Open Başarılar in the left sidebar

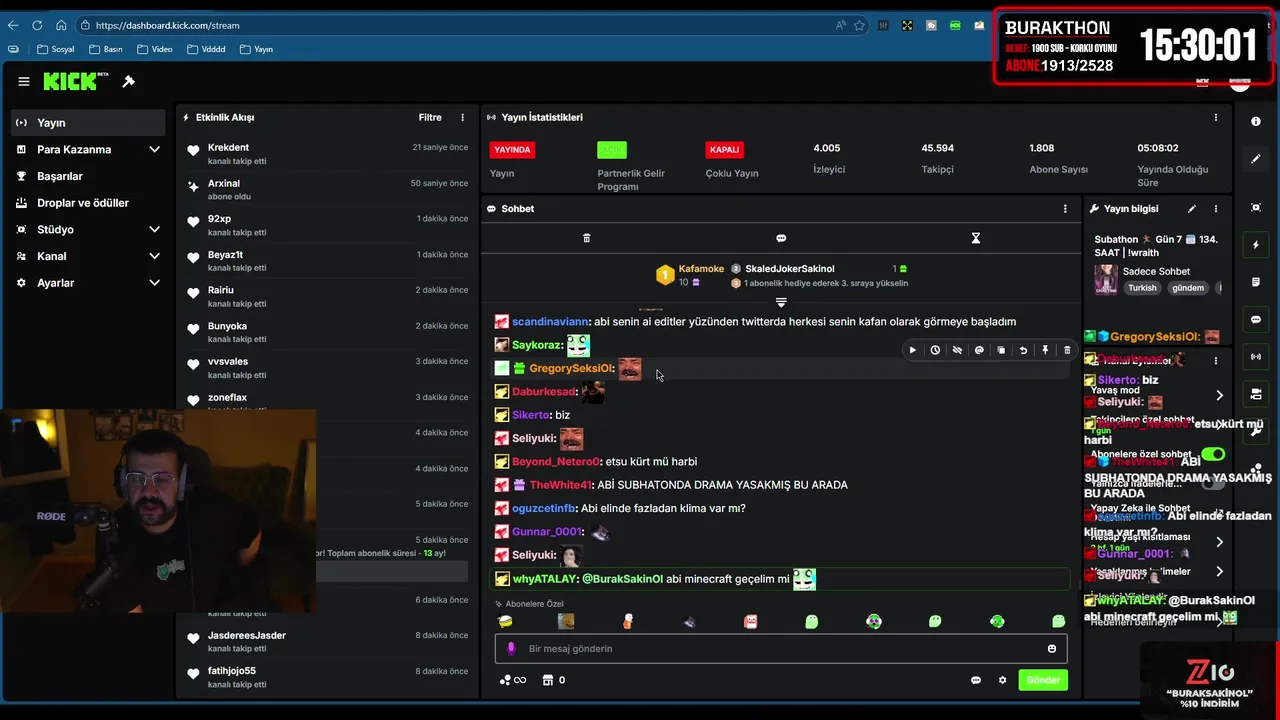click(x=88, y=176)
